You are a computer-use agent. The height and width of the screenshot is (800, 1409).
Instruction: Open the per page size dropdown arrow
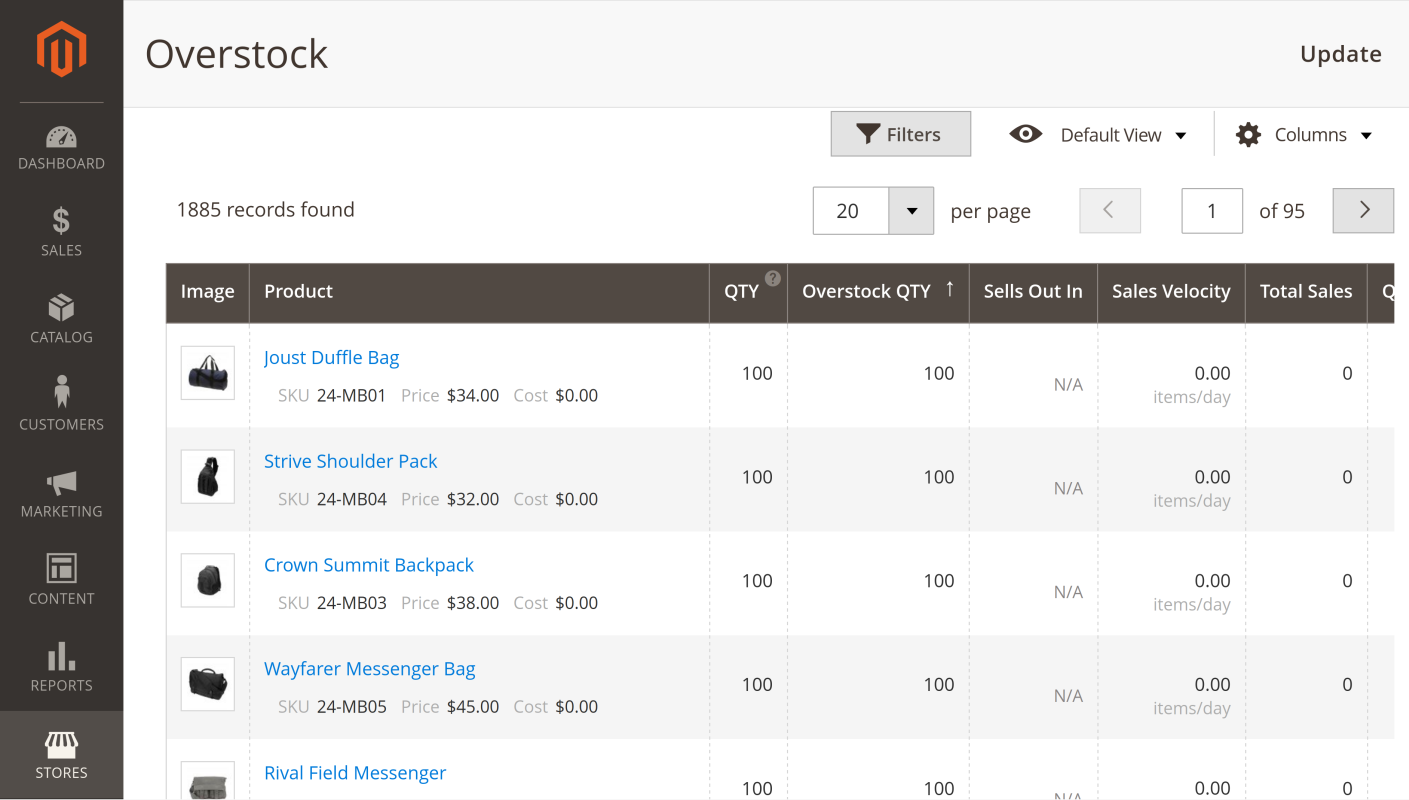(x=911, y=211)
